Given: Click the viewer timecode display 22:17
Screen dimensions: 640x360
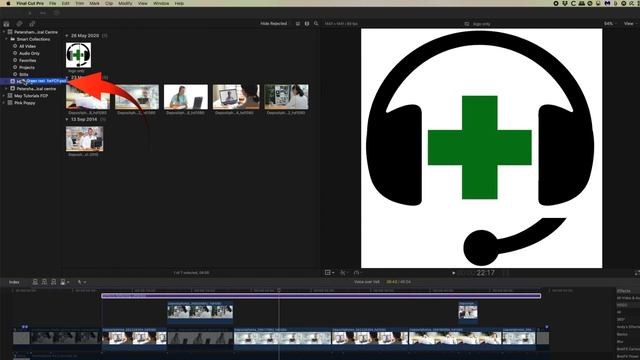Looking at the screenshot, I should pos(485,273).
